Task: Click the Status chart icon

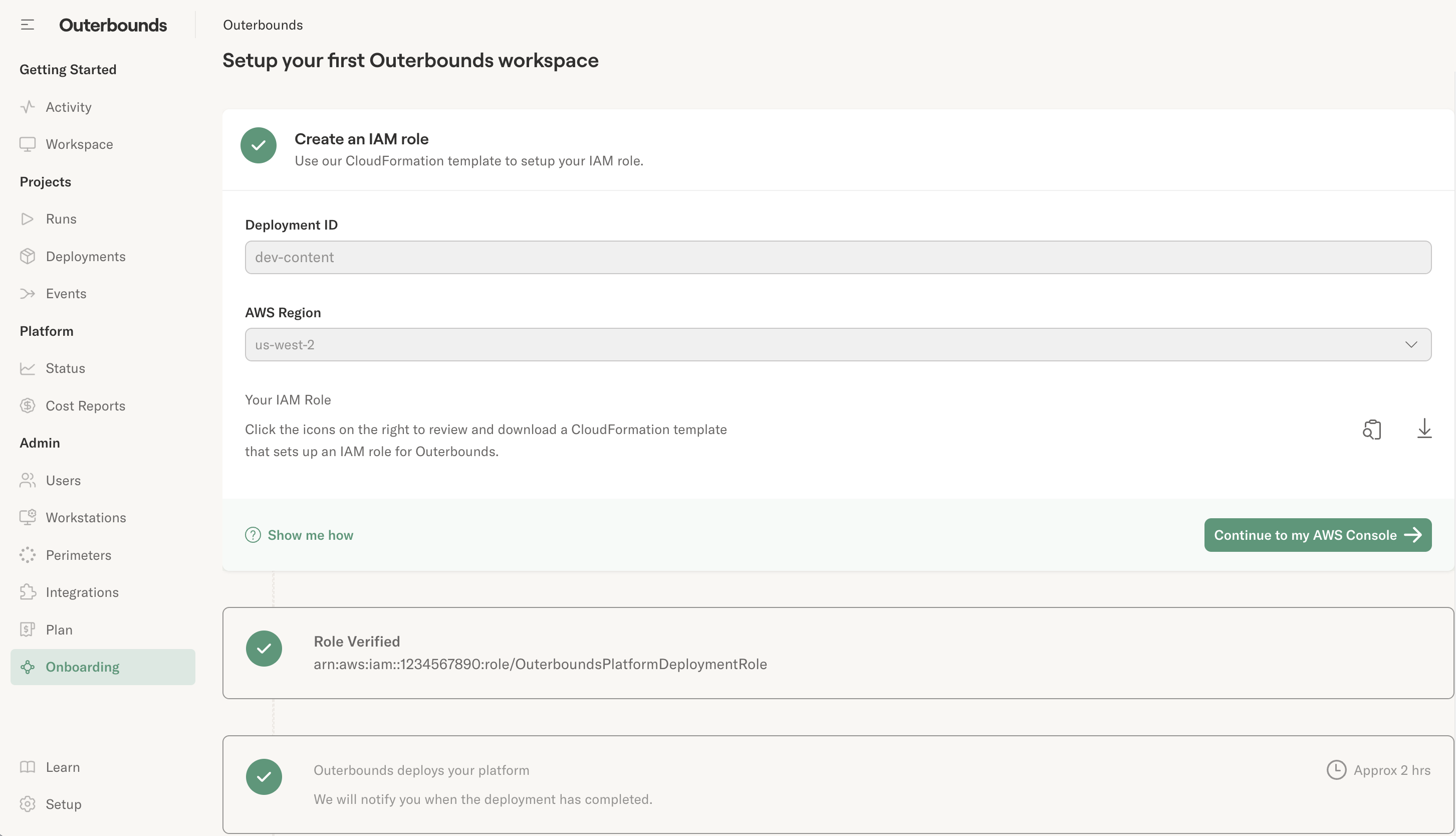Action: (28, 368)
